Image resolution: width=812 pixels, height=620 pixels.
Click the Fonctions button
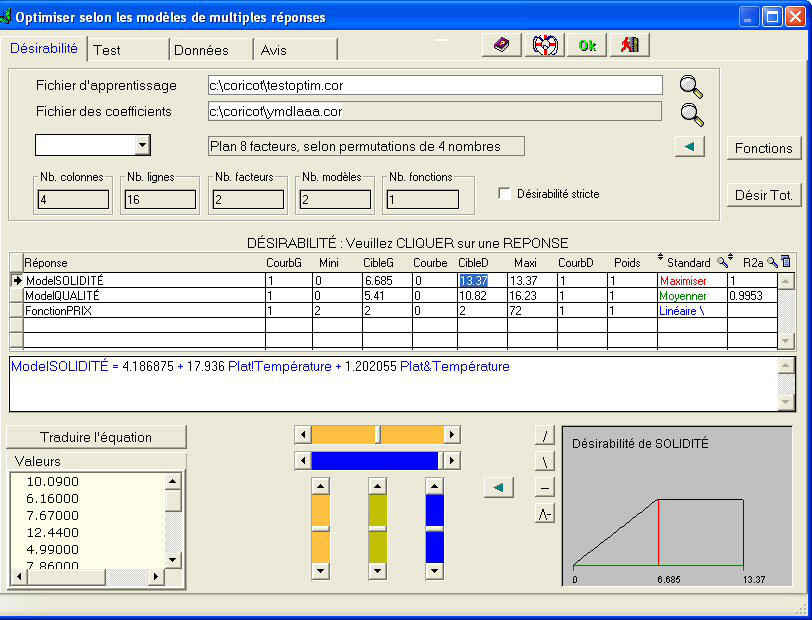coord(763,148)
